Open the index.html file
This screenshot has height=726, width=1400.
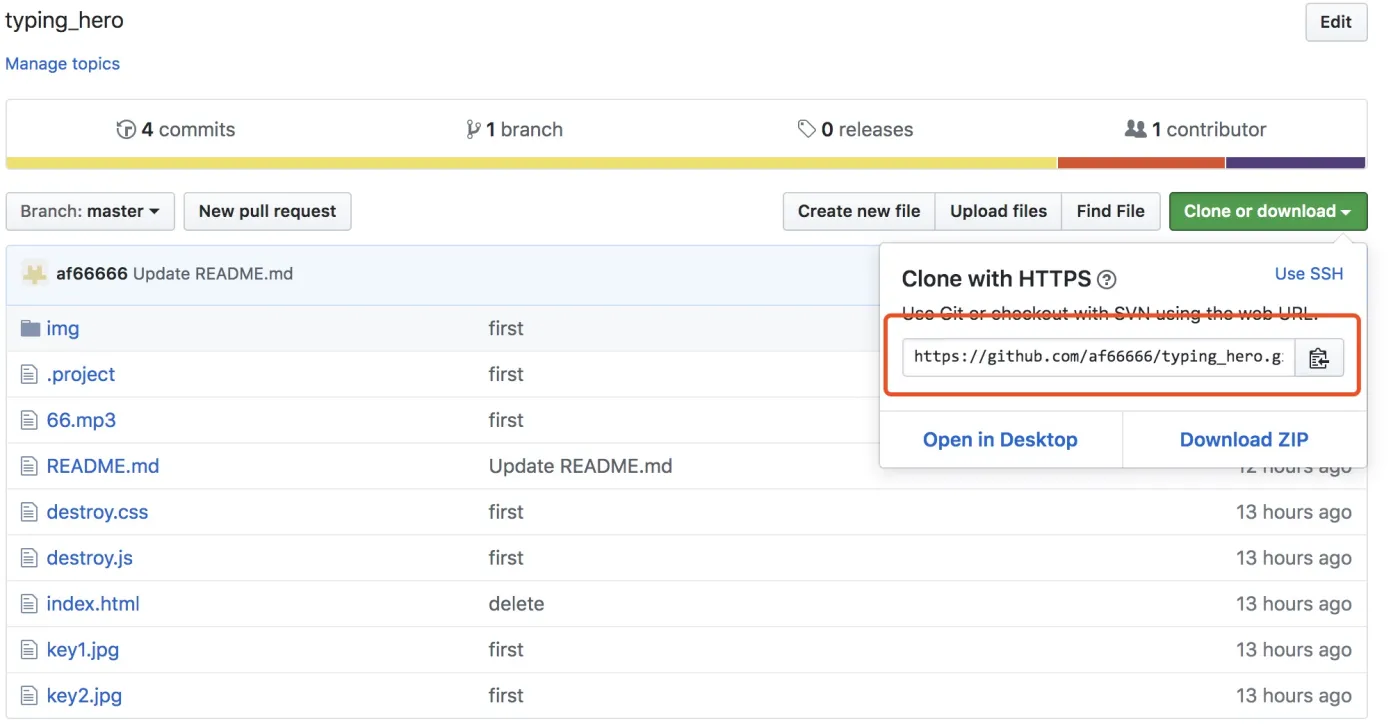click(93, 604)
